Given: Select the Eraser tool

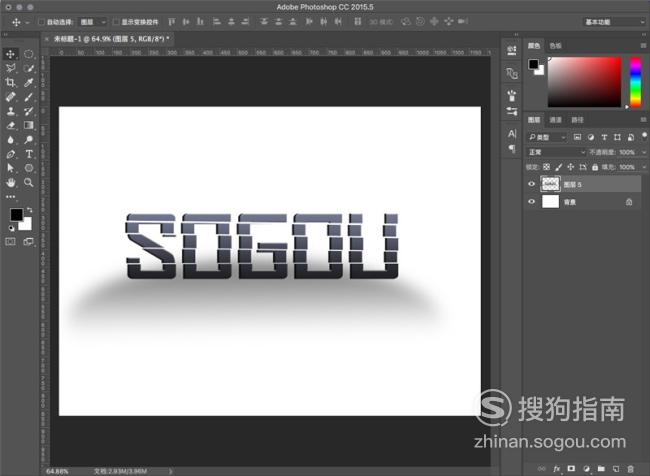Looking at the screenshot, I should click(x=10, y=125).
